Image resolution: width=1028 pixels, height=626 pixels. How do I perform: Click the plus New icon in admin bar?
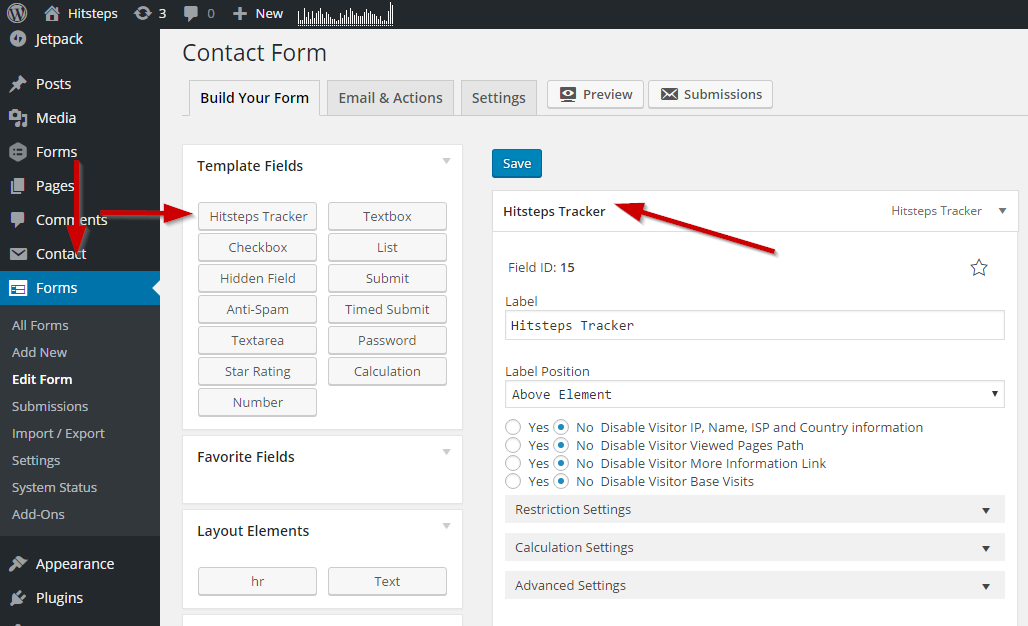click(240, 13)
